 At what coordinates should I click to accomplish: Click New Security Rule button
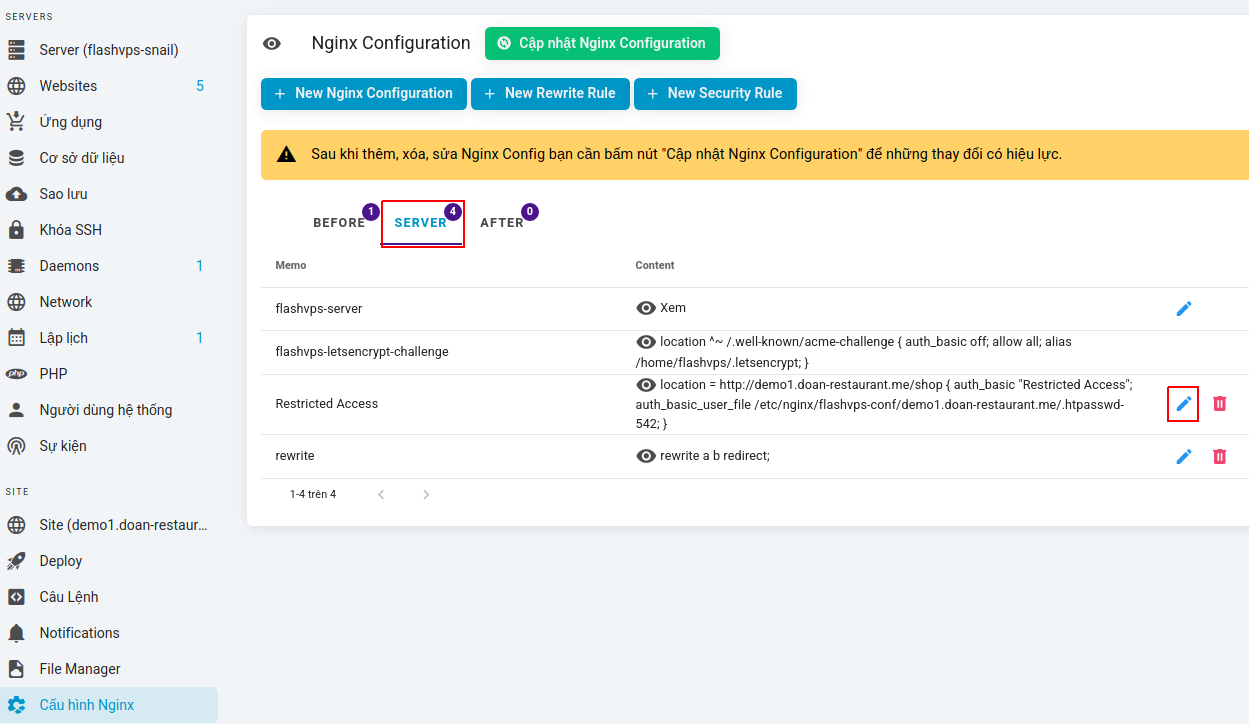click(x=714, y=93)
